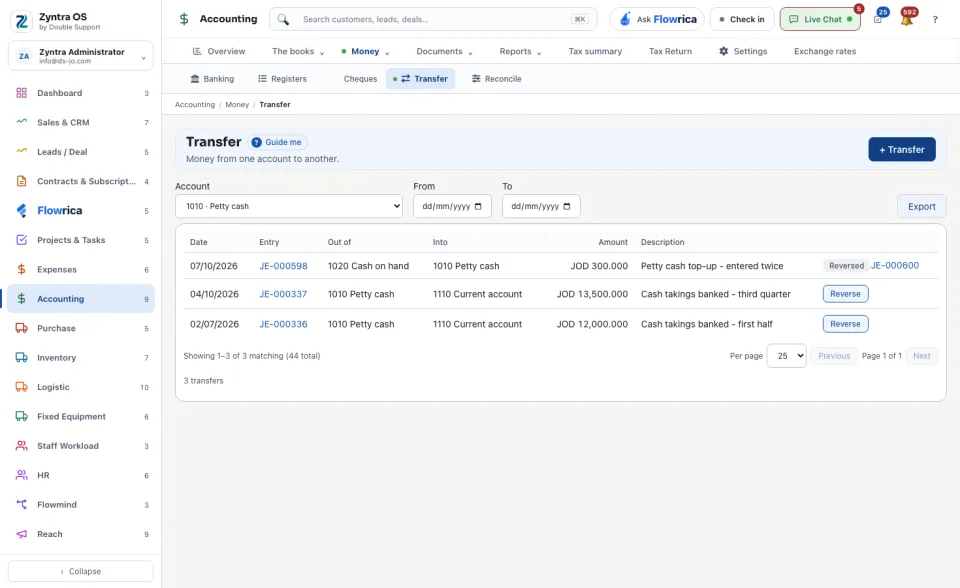Switch to the Overview tab
Screen dimensions: 960x588
pyautogui.click(x=219, y=51)
